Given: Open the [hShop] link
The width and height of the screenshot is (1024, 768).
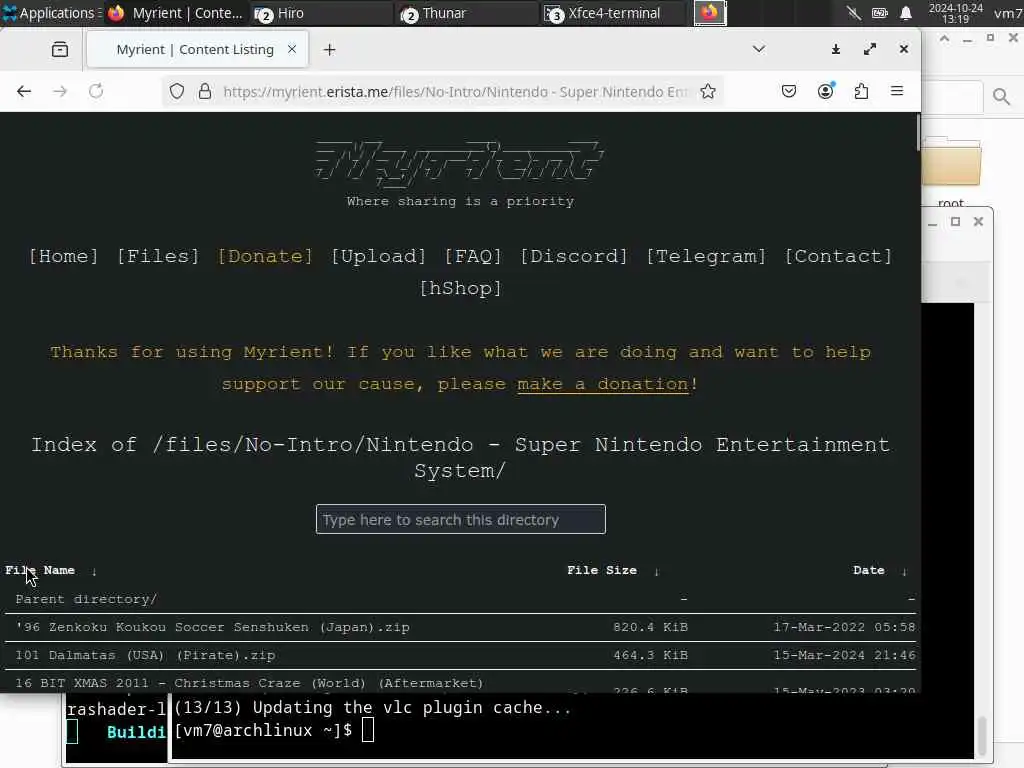Looking at the screenshot, I should tap(460, 288).
